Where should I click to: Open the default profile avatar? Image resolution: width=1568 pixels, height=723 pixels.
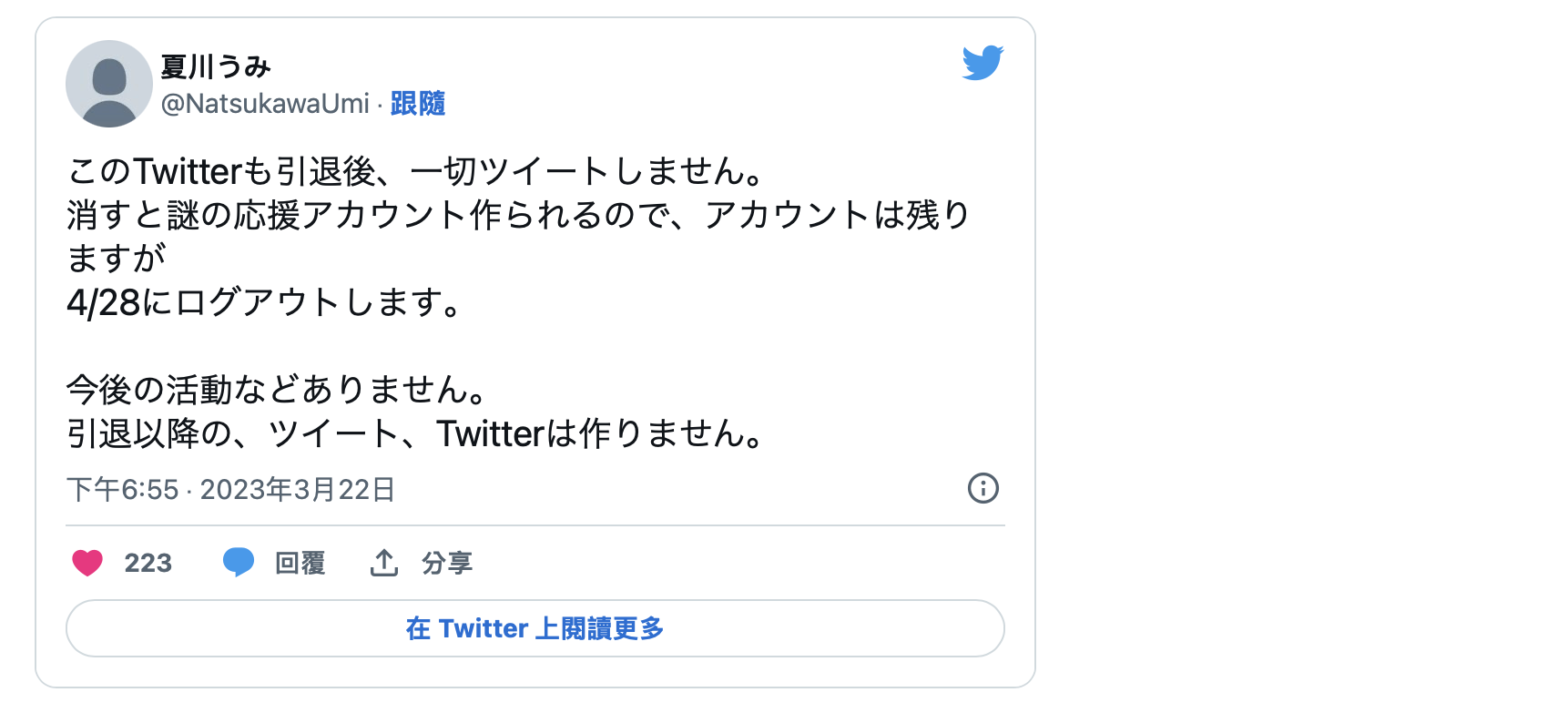pos(109,84)
